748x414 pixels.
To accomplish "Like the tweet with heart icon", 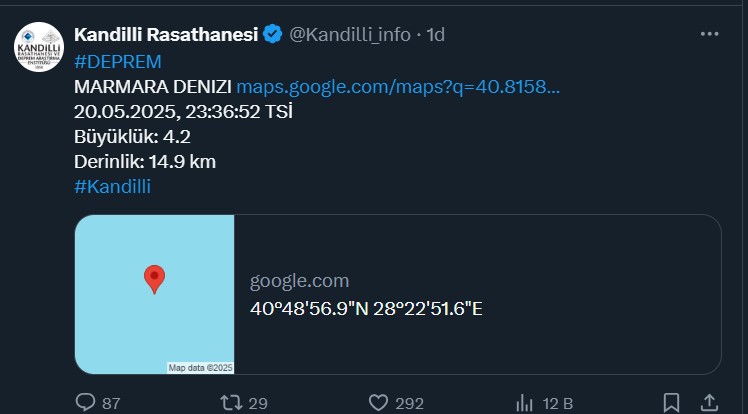I will 378,403.
